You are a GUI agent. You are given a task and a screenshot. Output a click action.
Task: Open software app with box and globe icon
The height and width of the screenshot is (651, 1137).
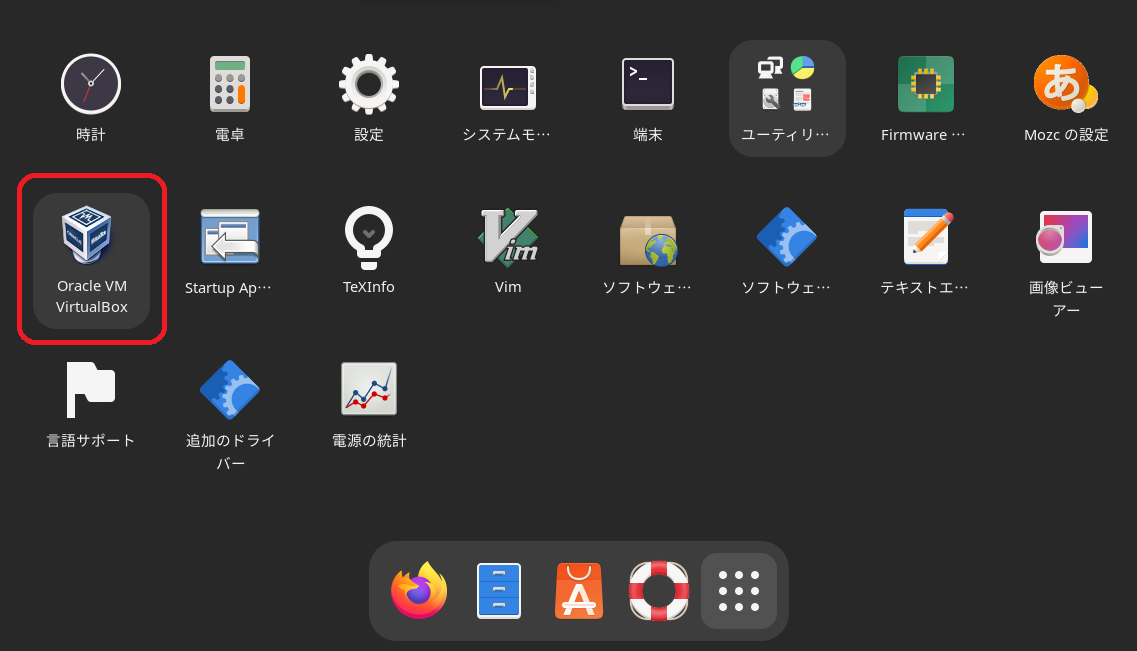point(648,240)
